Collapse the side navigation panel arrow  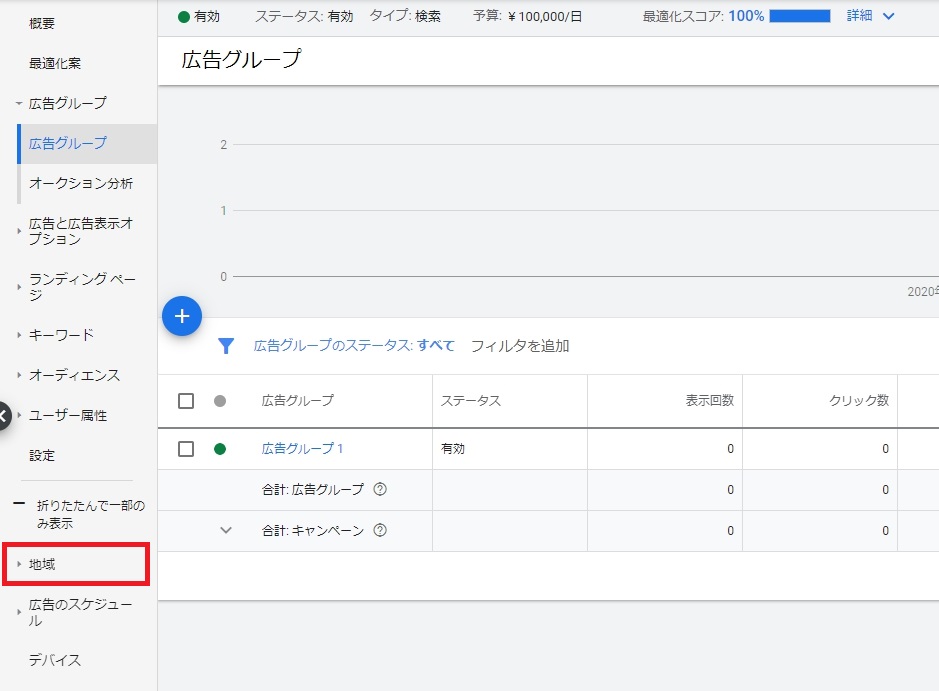[x=4, y=416]
